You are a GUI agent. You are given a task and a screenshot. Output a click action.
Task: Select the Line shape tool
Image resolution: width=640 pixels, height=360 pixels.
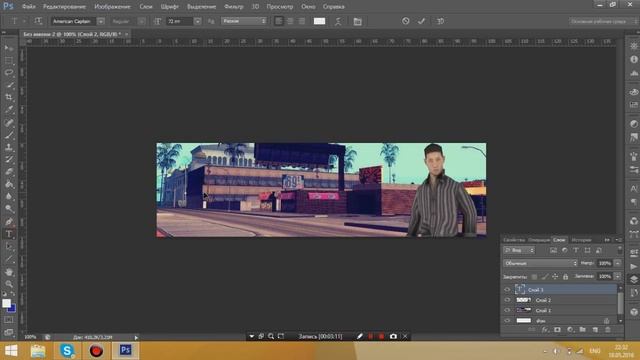pos(9,259)
